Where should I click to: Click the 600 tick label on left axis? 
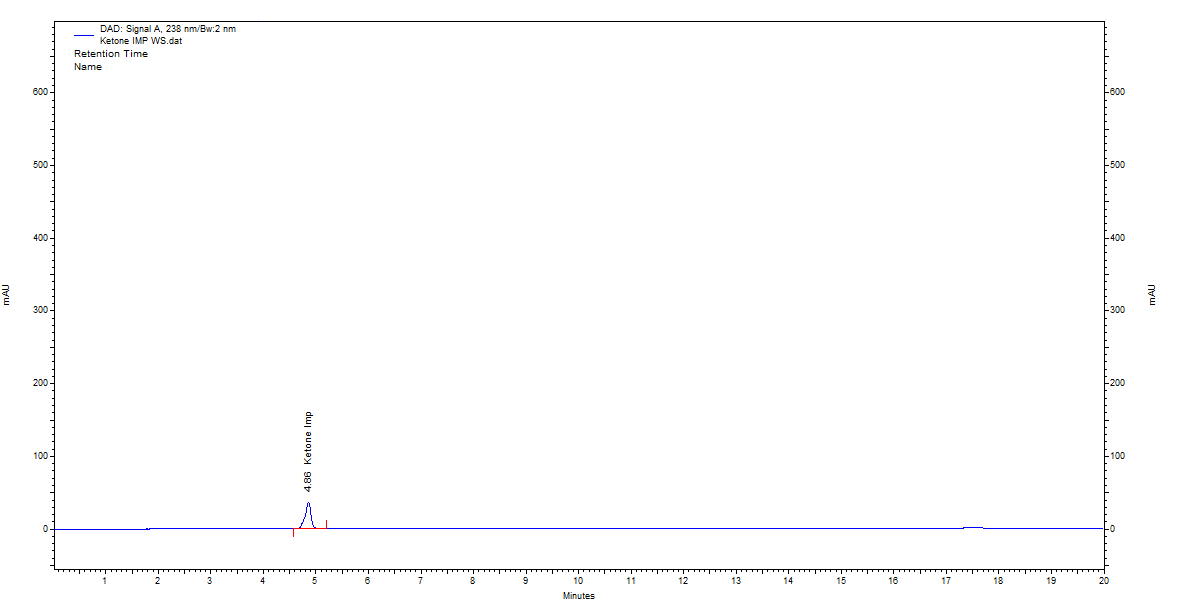click(x=40, y=92)
